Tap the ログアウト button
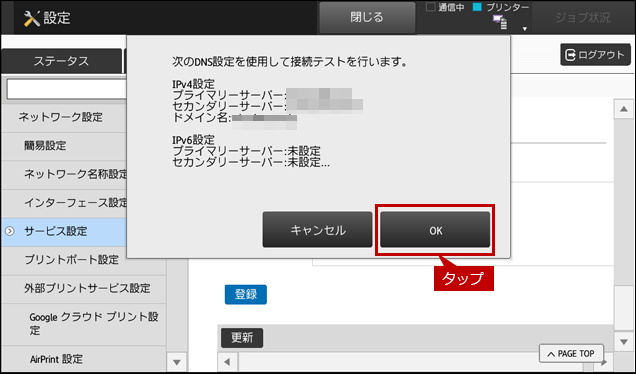The width and height of the screenshot is (636, 374). [595, 55]
